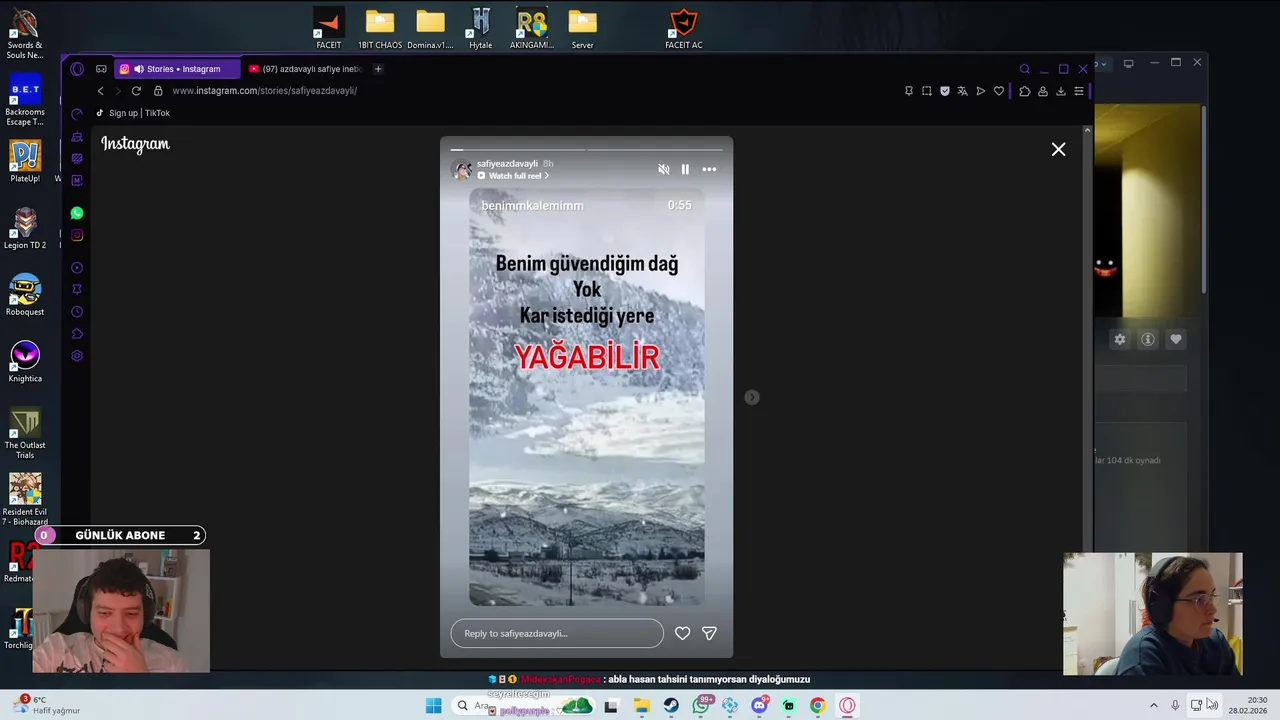Viewport: 1280px width, 720px height.
Task: Open FACEIT AC desktop shortcut
Action: click(x=684, y=29)
